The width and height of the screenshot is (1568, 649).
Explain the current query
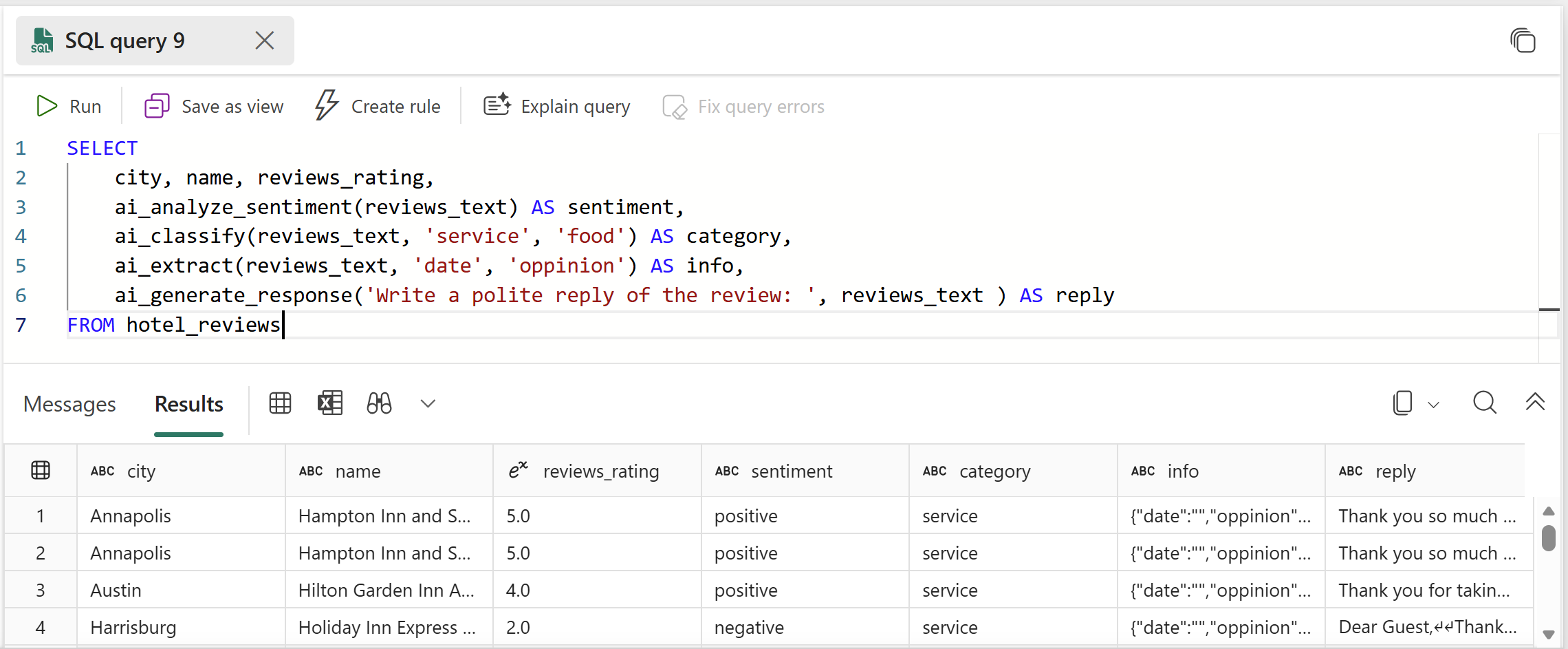coord(556,106)
